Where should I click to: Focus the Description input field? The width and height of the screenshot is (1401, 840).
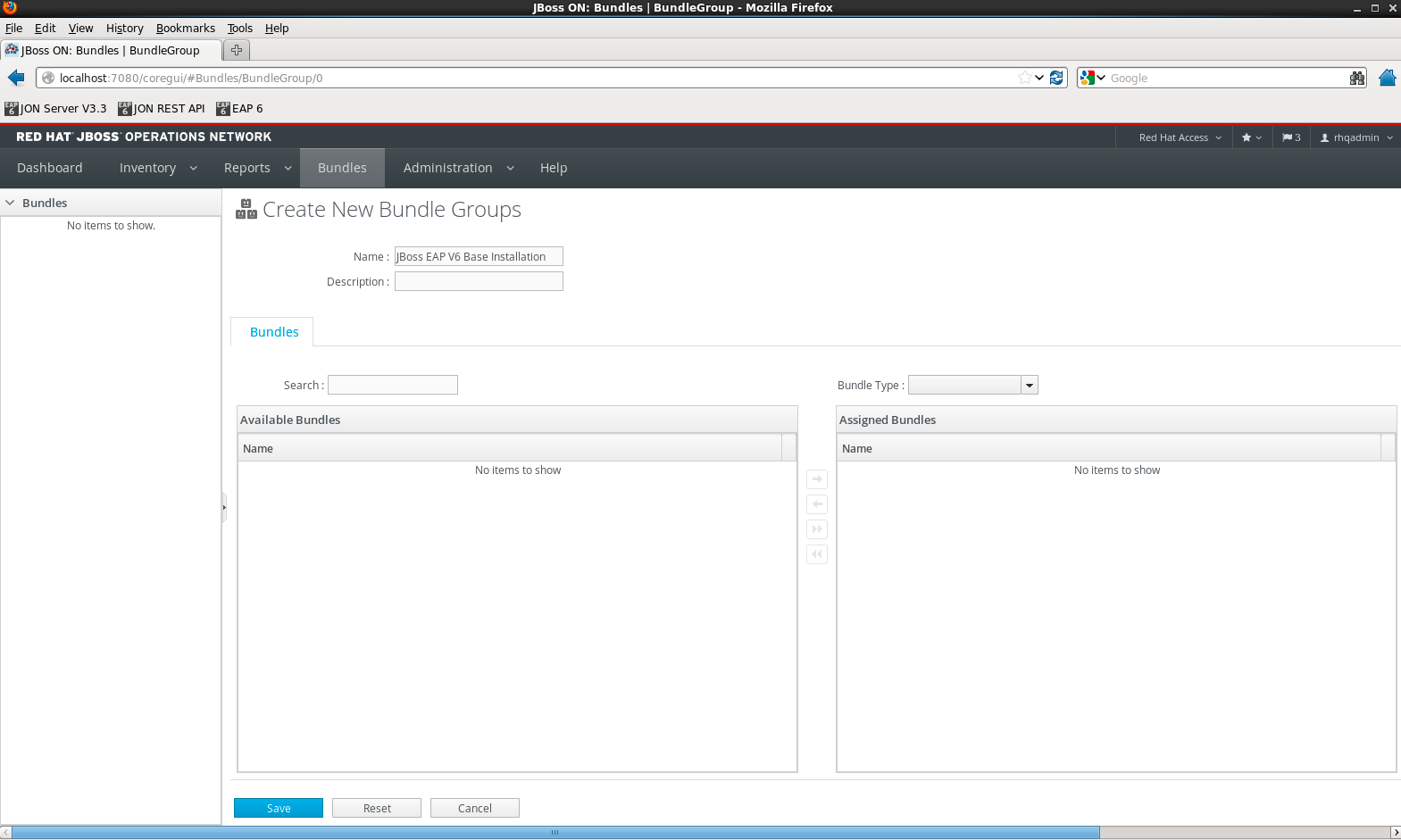pyautogui.click(x=479, y=281)
